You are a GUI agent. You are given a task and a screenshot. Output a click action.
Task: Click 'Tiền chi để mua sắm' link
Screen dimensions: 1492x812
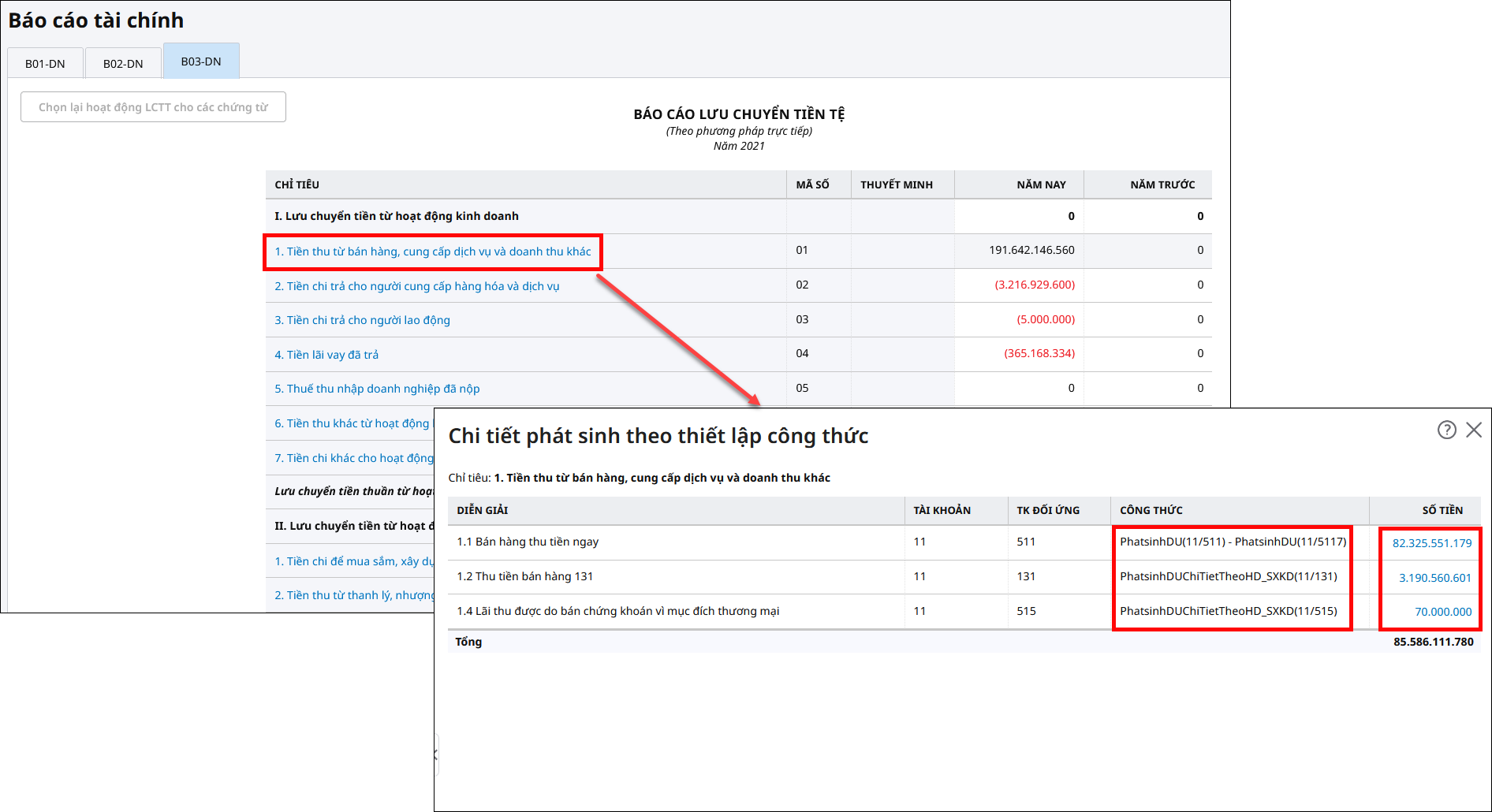click(353, 561)
